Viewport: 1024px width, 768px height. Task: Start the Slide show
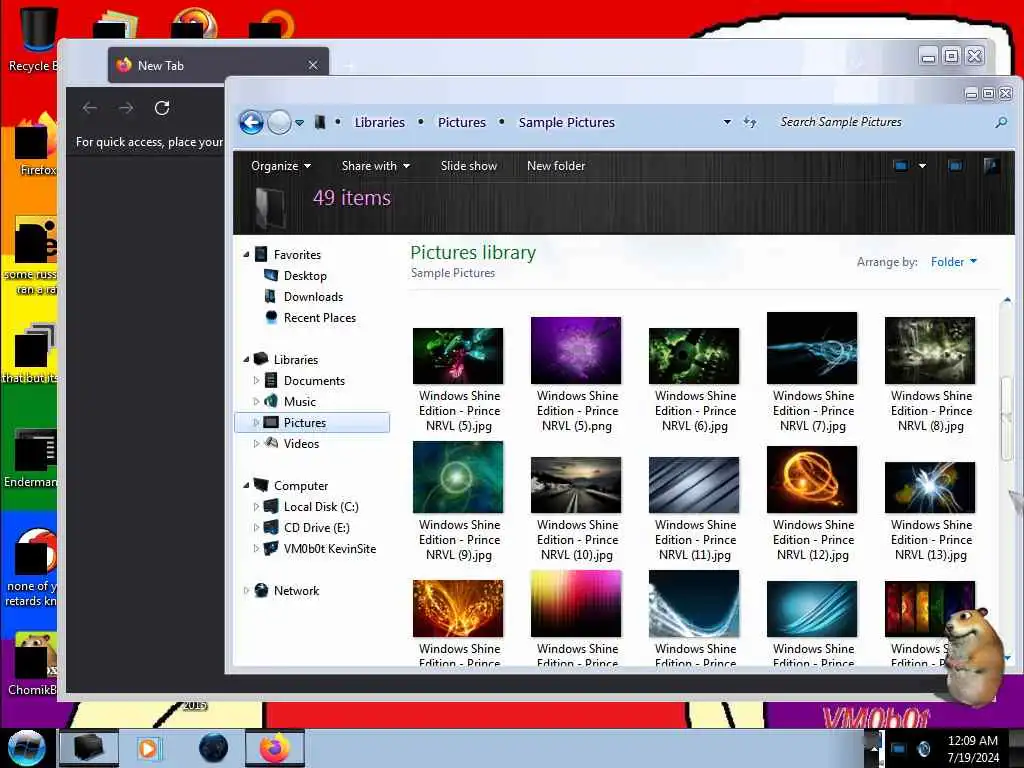click(469, 166)
